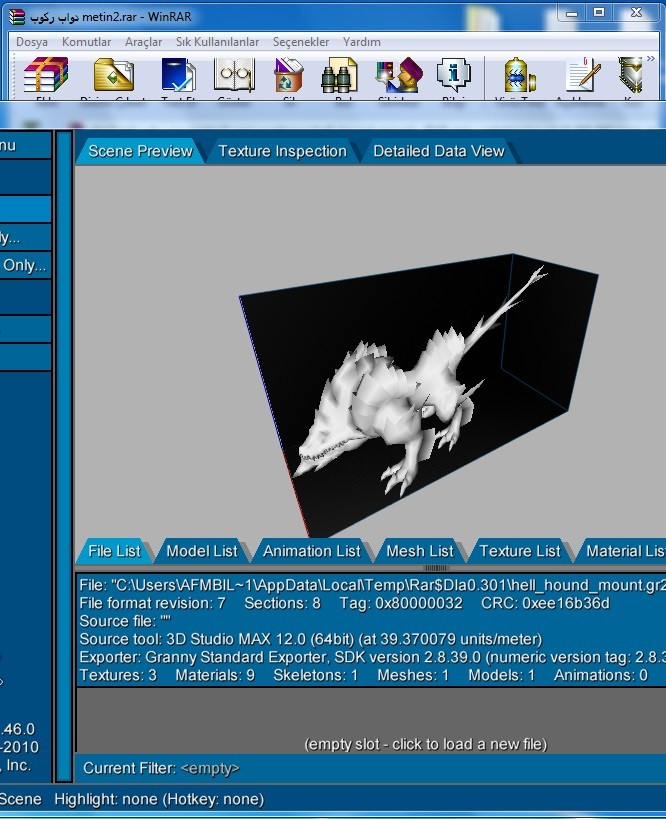Open the Araçlar menu in WinRAR
This screenshot has width=666, height=819.
coord(143,42)
